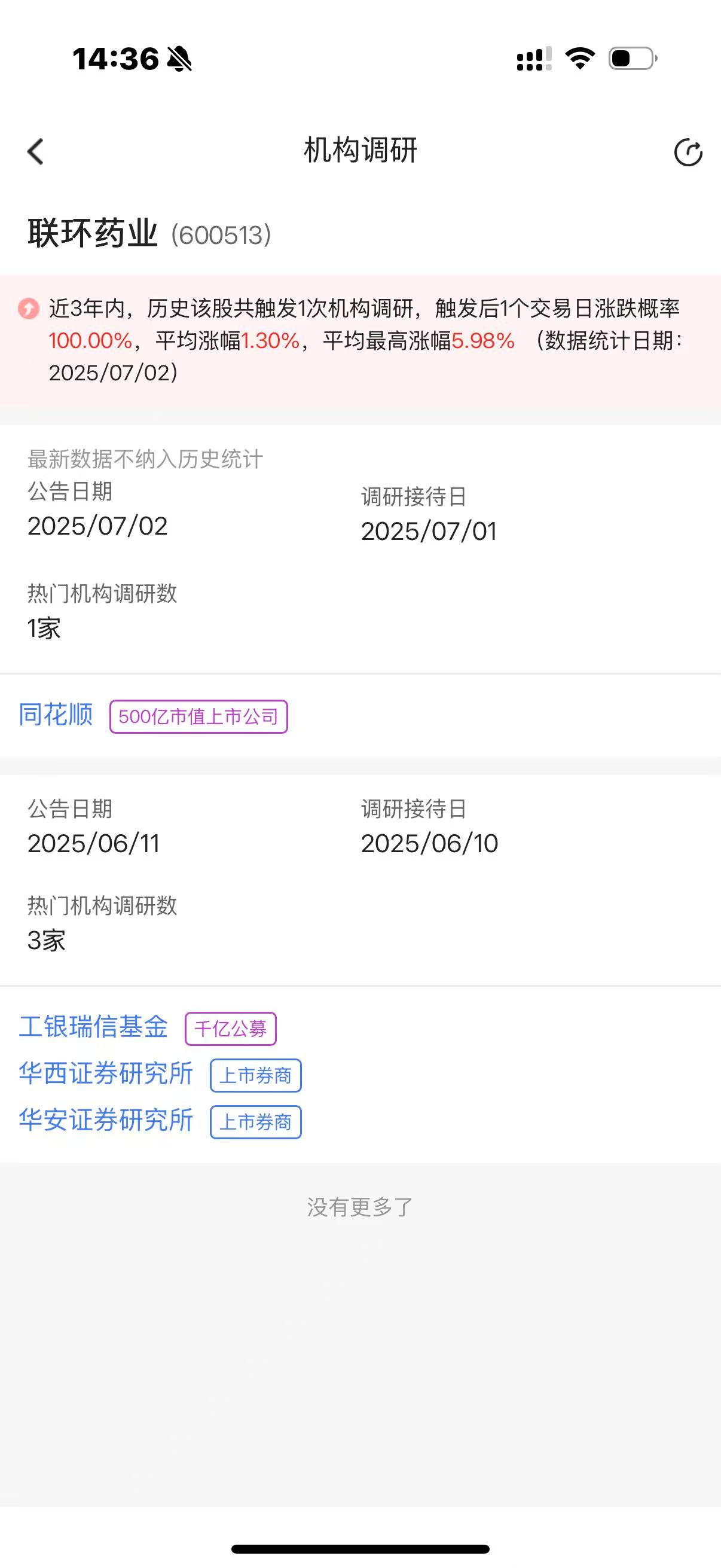The image size is (721, 1568).
Task: Tap the 2025/07/02 announcement date entry
Action: (97, 526)
